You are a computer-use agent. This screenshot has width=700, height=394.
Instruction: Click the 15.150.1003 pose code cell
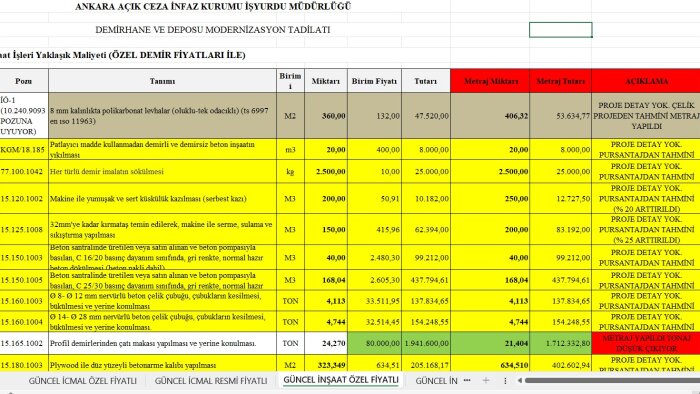click(x=24, y=257)
